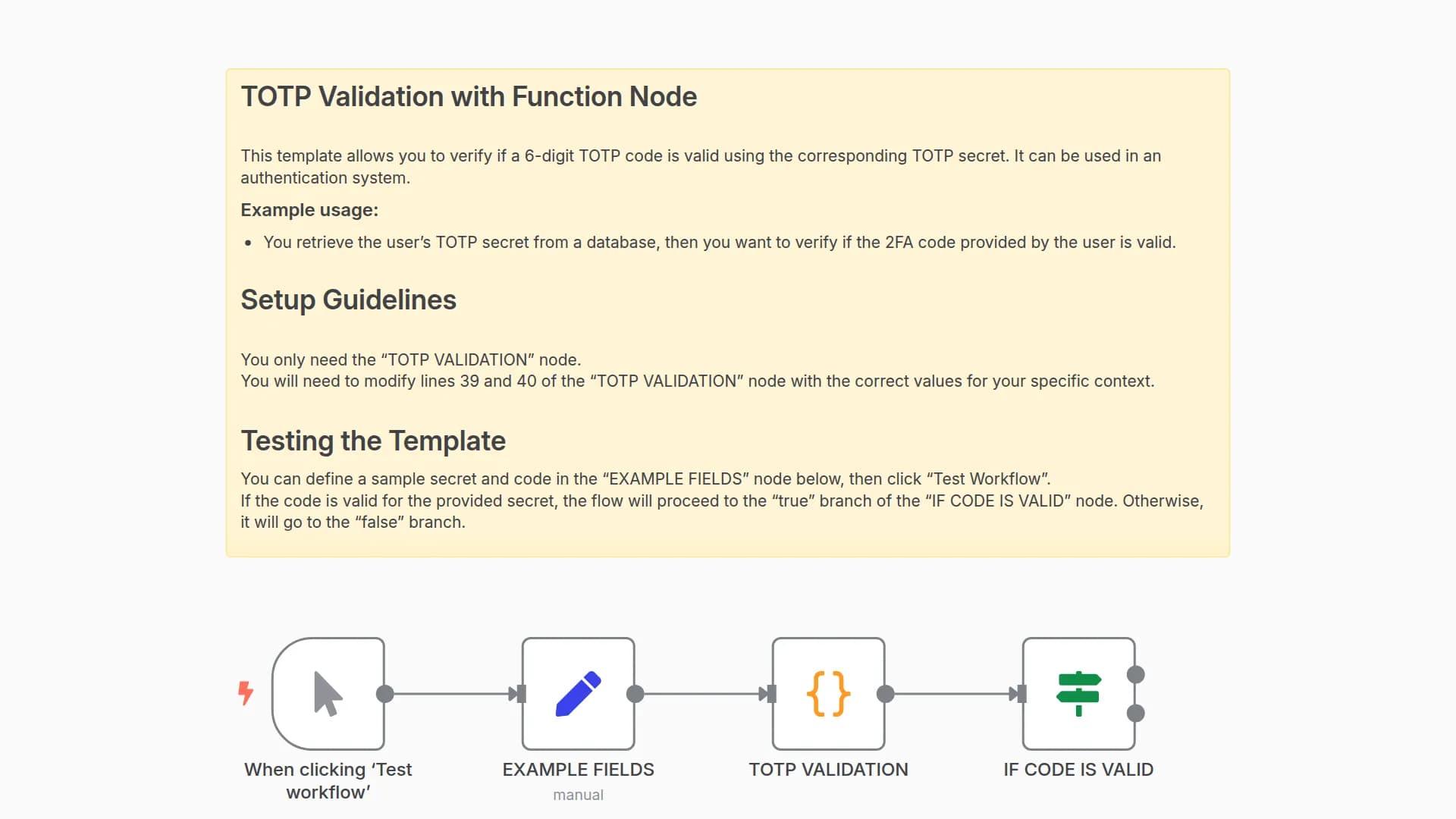Click the TOTP VALIDATION output connector
1456x819 pixels.
[x=884, y=692]
